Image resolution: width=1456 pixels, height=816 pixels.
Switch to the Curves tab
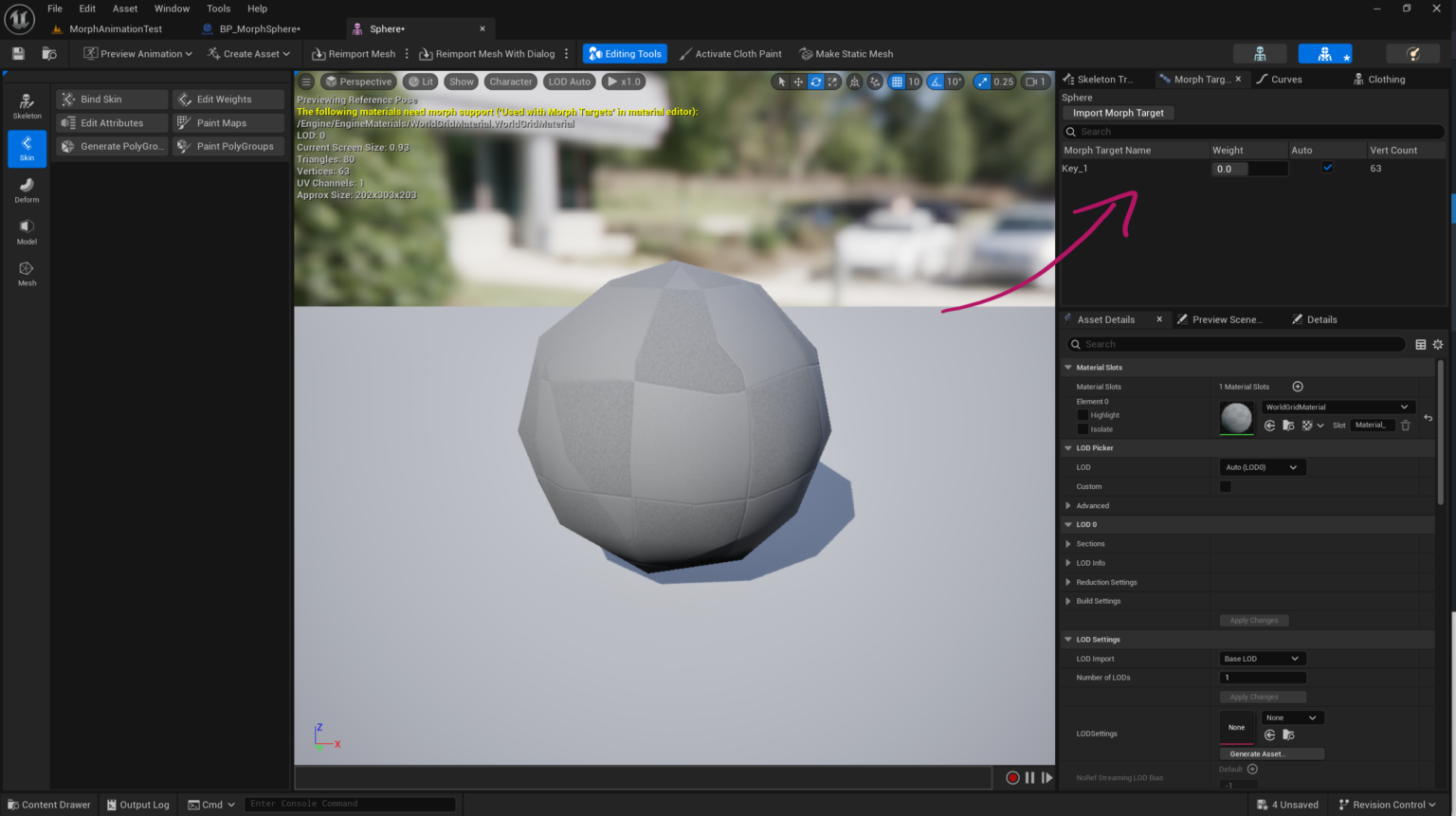click(x=1285, y=79)
